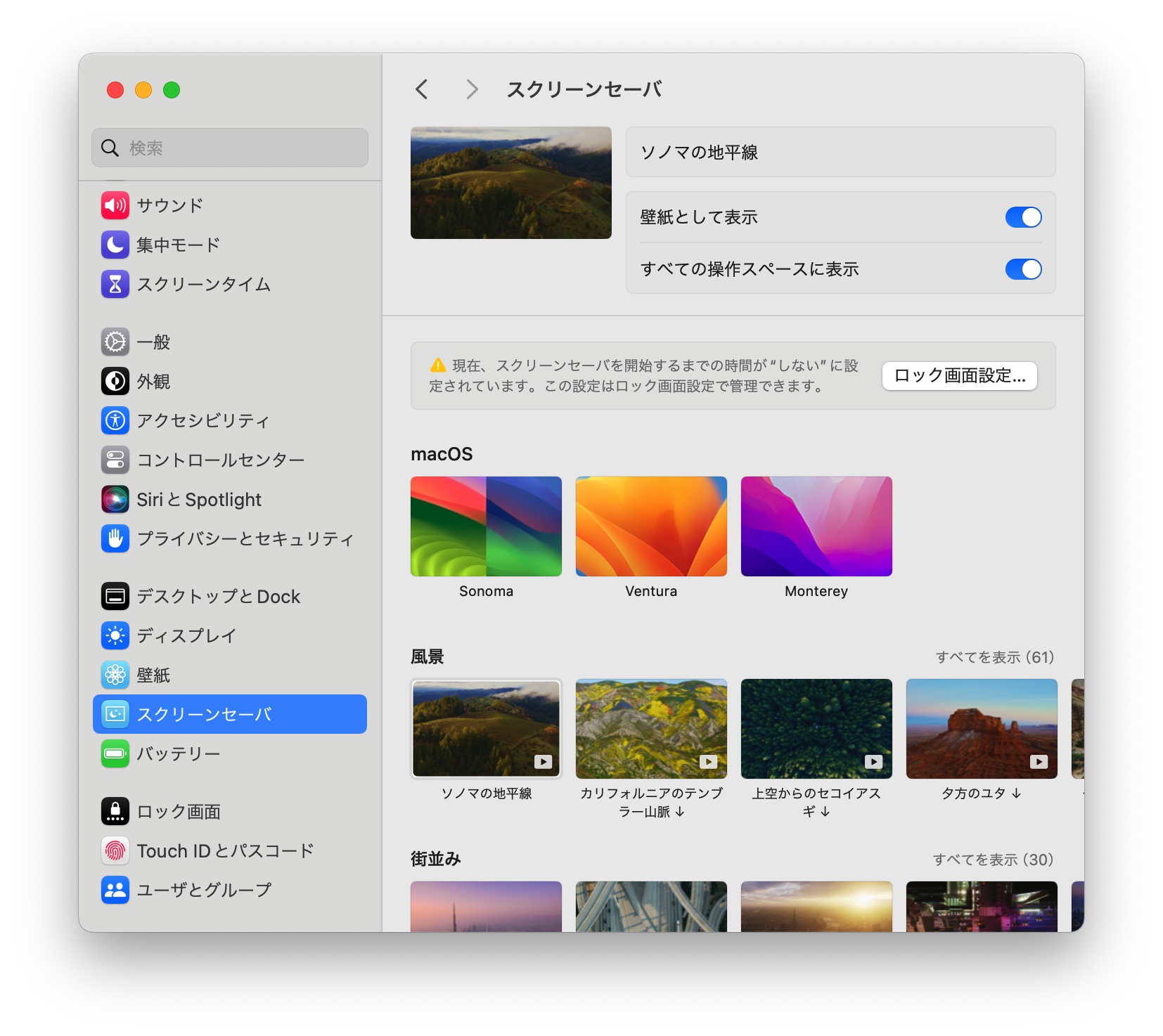
Task: Select the 一般 gear icon
Action: pyautogui.click(x=115, y=342)
